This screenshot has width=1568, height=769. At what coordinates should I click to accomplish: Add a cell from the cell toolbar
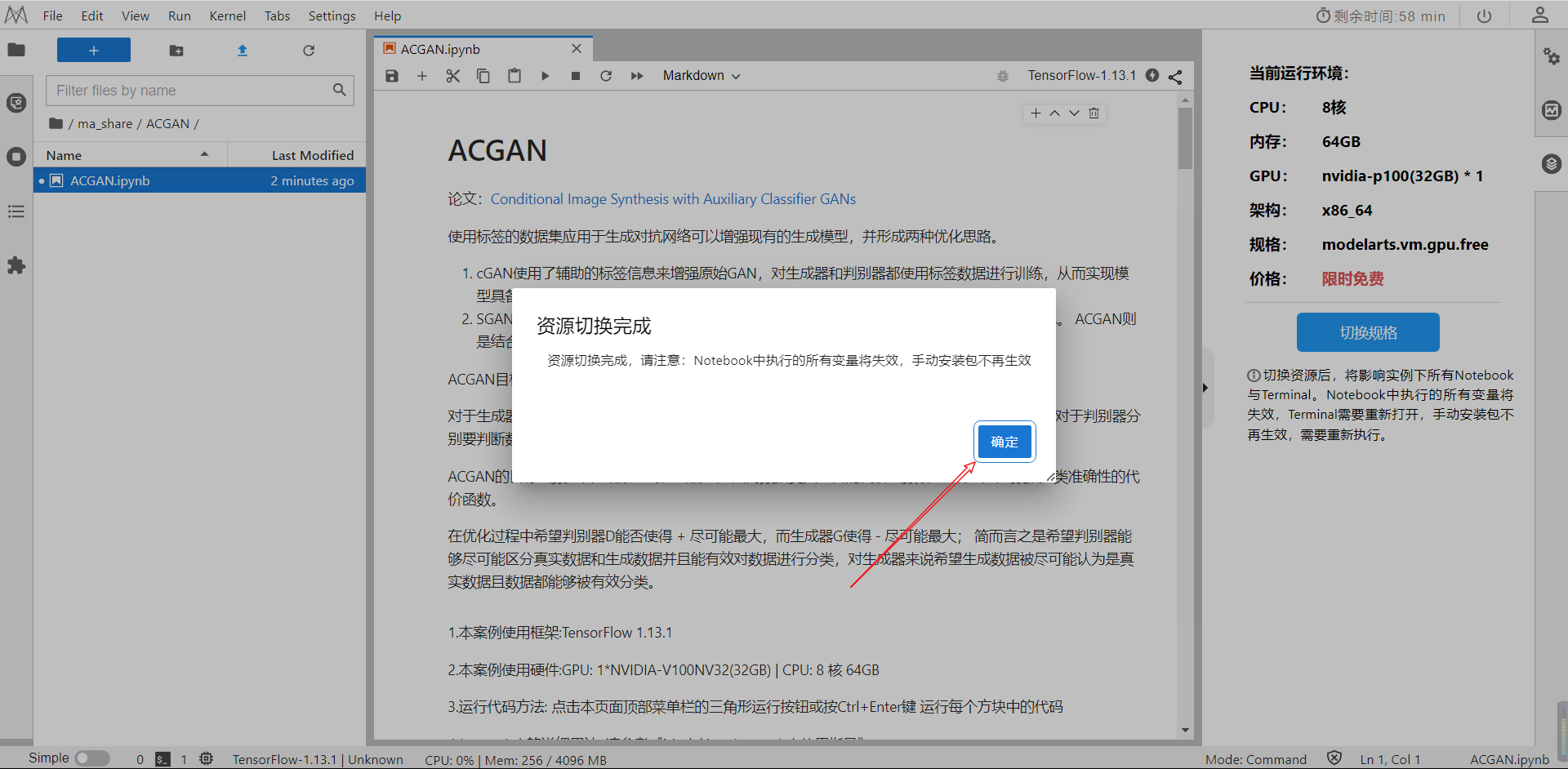1036,113
